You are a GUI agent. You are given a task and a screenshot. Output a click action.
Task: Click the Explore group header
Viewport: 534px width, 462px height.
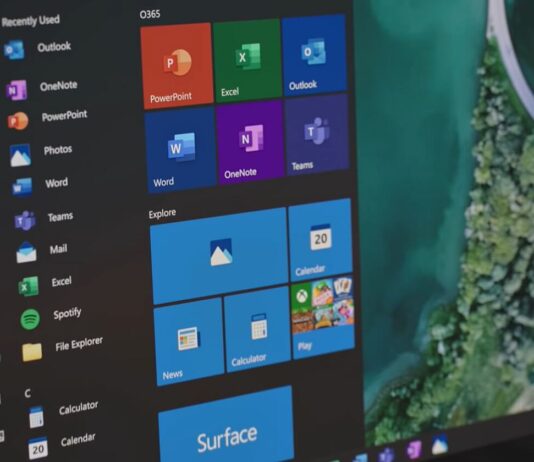[x=162, y=214]
